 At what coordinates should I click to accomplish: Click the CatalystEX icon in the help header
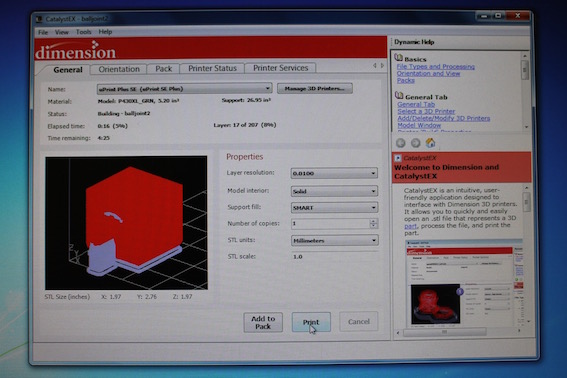click(x=398, y=158)
